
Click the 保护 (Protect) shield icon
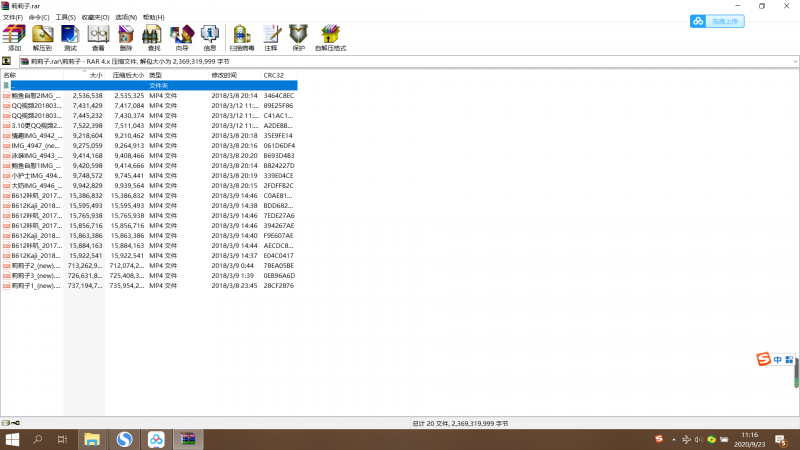coord(298,38)
